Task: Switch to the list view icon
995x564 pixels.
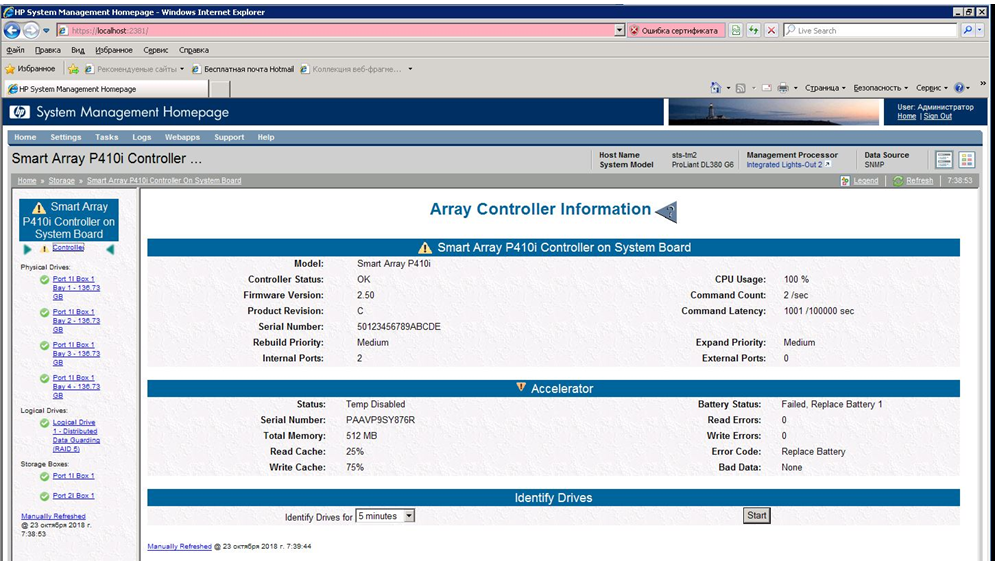Action: [944, 159]
